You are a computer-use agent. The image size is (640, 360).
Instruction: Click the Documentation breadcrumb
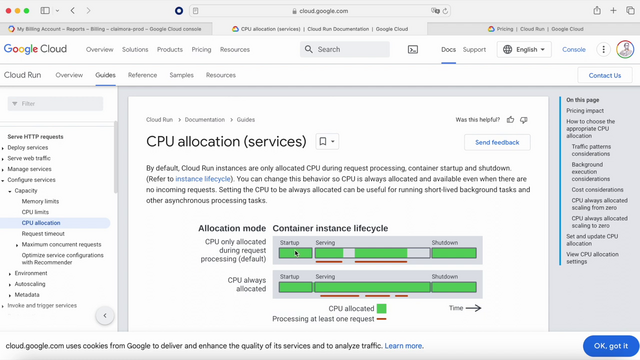pos(204,120)
